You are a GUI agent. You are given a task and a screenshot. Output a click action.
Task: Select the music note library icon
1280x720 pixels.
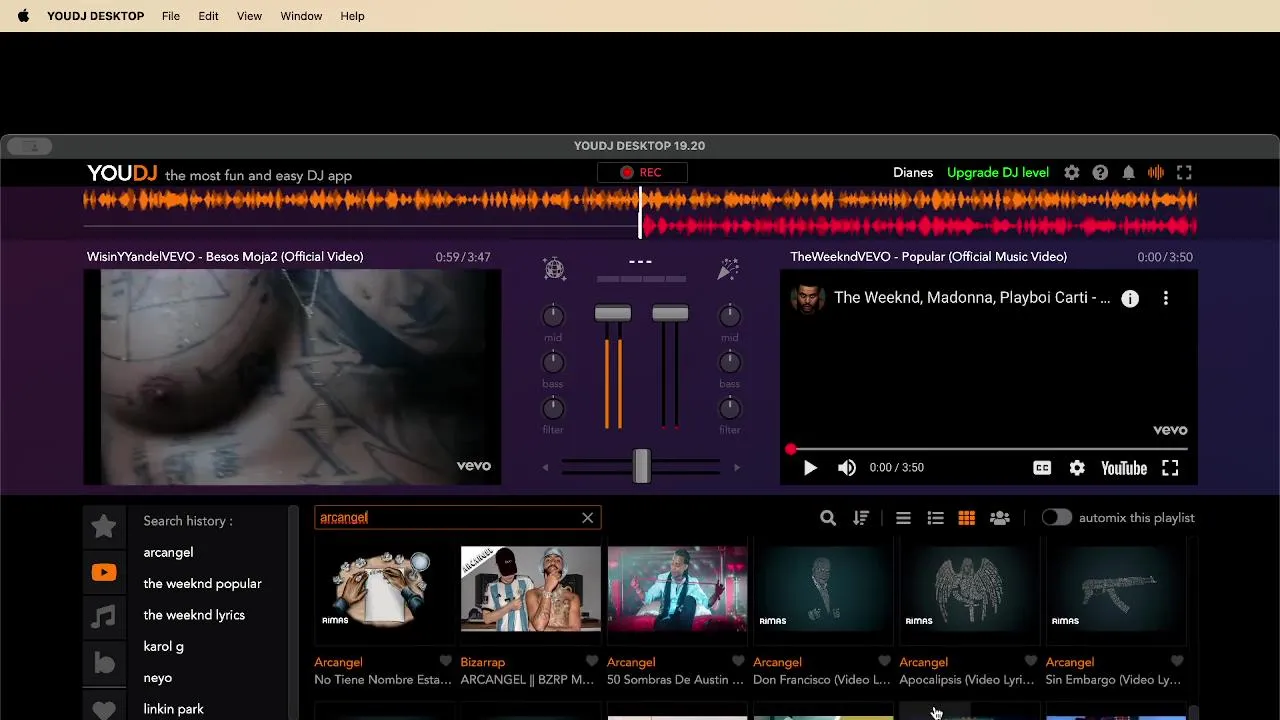[x=104, y=617]
